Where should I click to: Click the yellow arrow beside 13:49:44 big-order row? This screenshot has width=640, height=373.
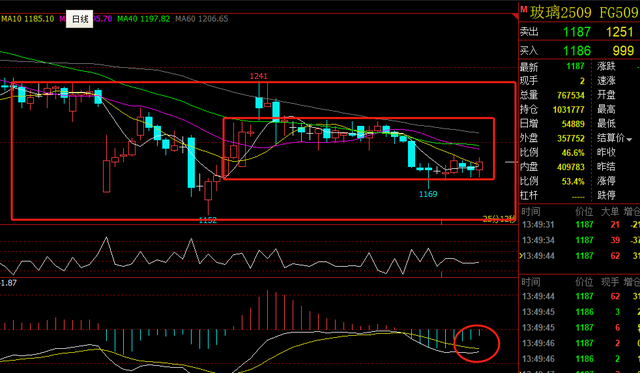520,256
